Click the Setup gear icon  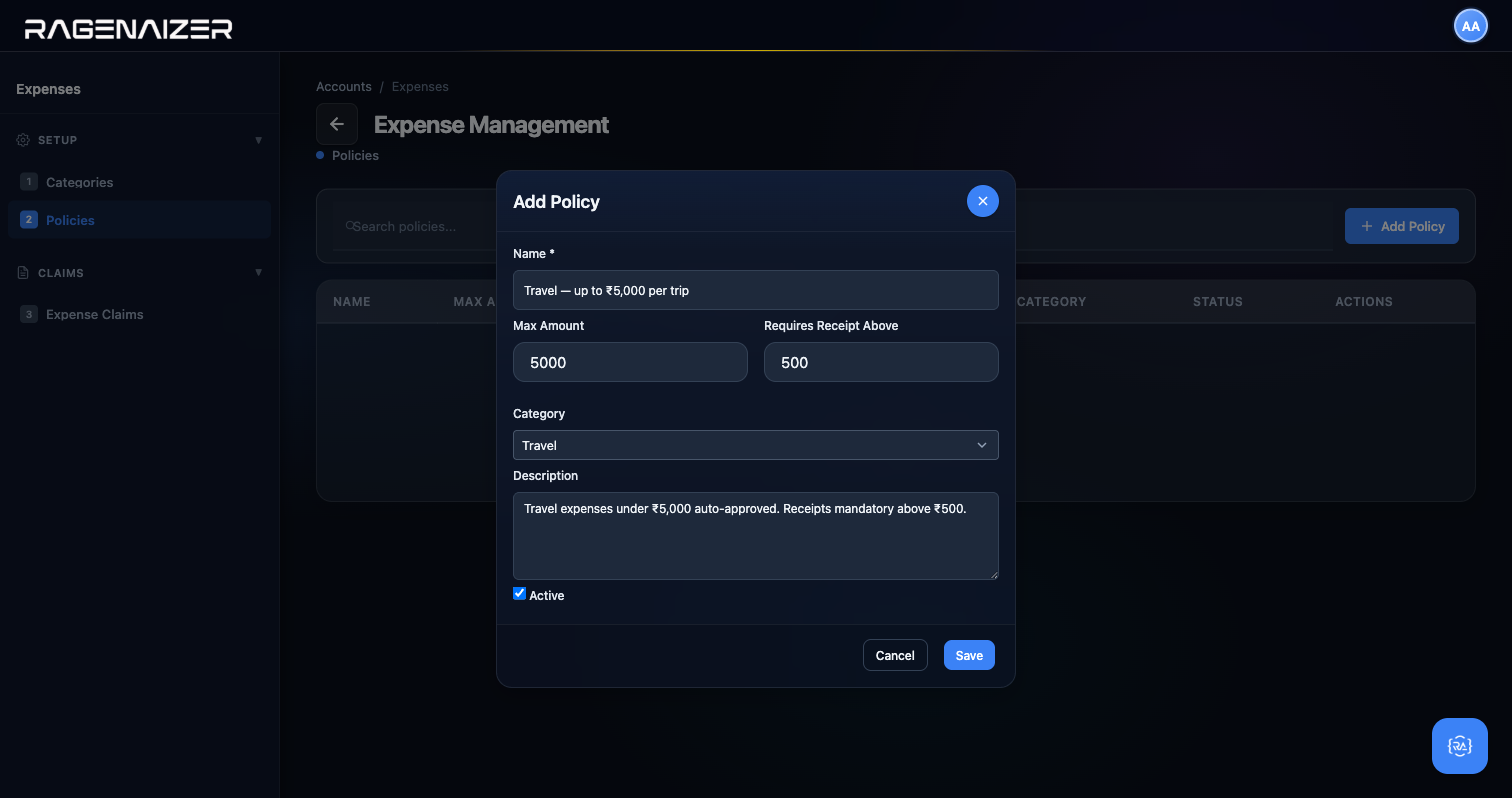(x=23, y=140)
